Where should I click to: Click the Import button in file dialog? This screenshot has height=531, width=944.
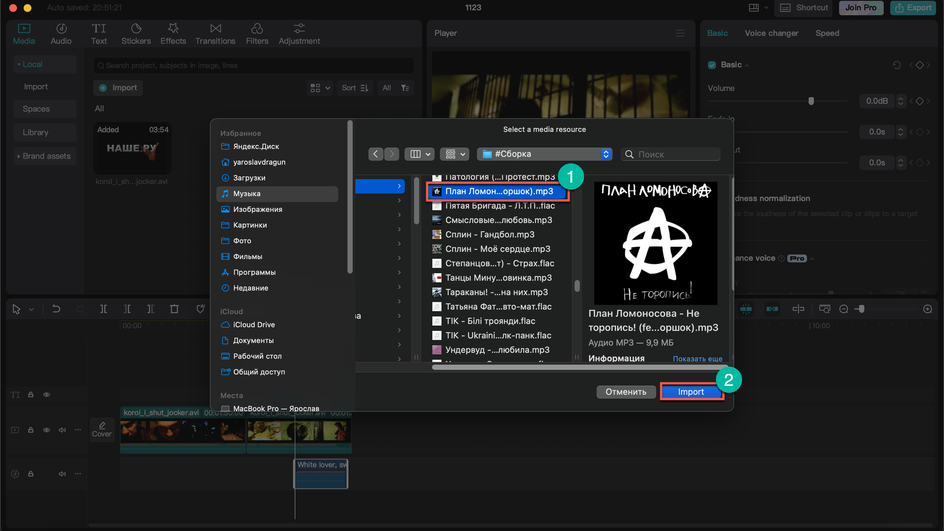(691, 392)
